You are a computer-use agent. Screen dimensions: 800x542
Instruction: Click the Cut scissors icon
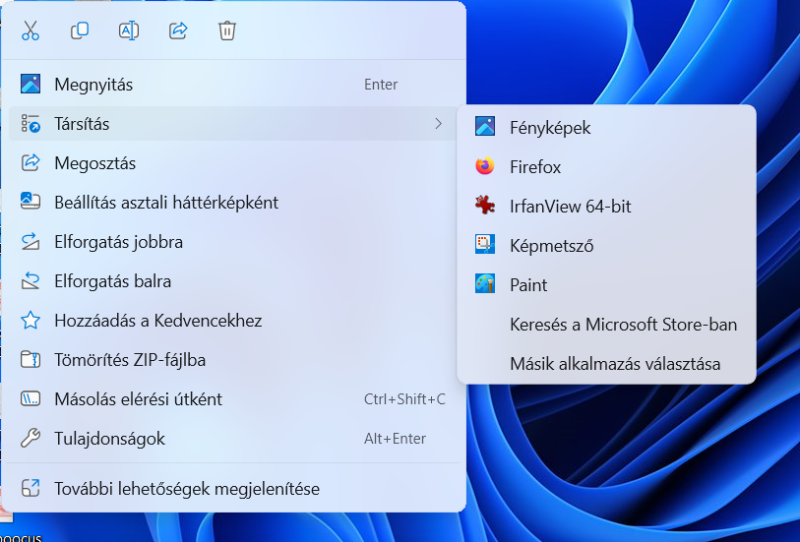coord(30,31)
